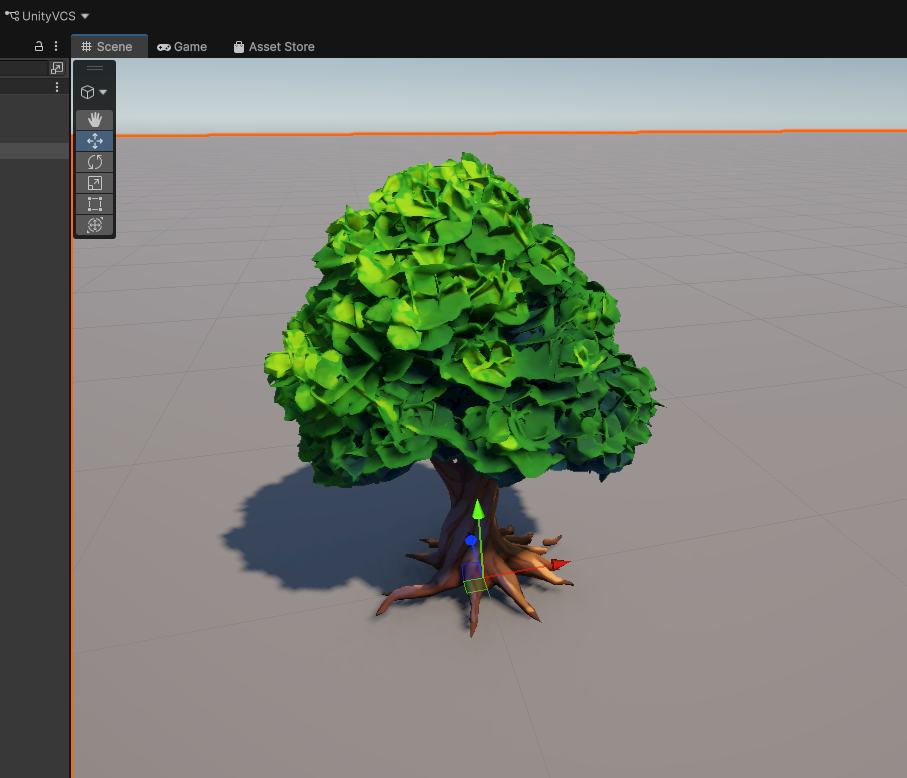The height and width of the screenshot is (778, 907).
Task: Open the UnityVCS dropdown
Action: point(84,15)
